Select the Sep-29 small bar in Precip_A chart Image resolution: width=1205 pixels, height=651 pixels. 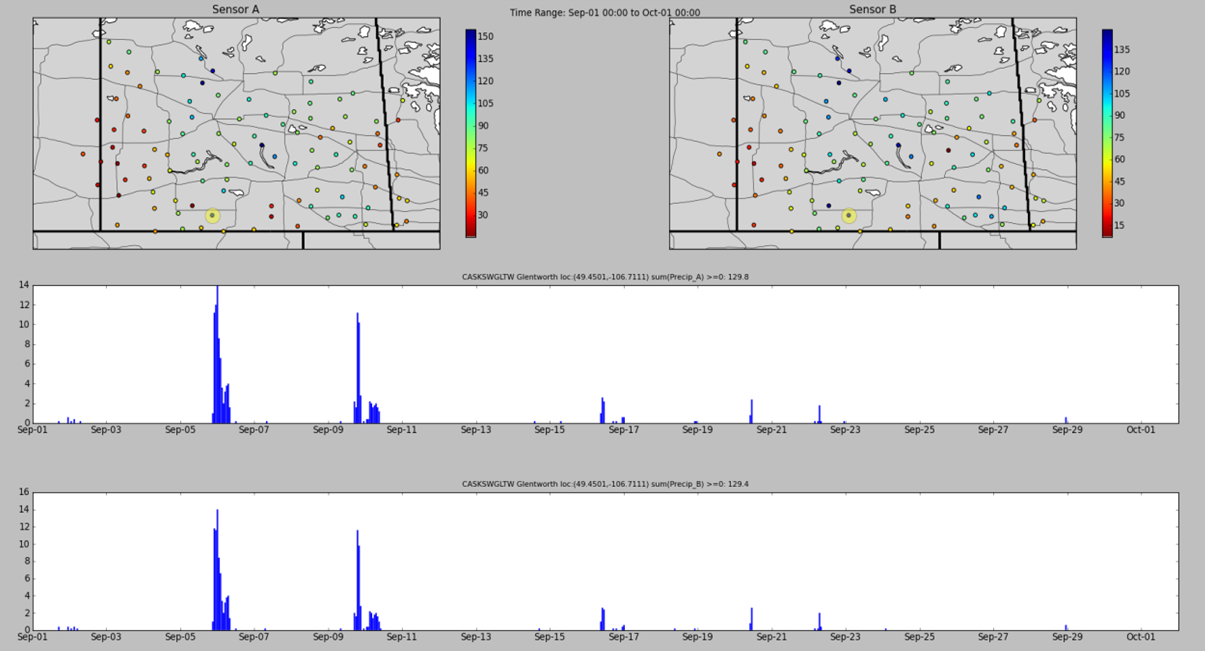[1066, 420]
